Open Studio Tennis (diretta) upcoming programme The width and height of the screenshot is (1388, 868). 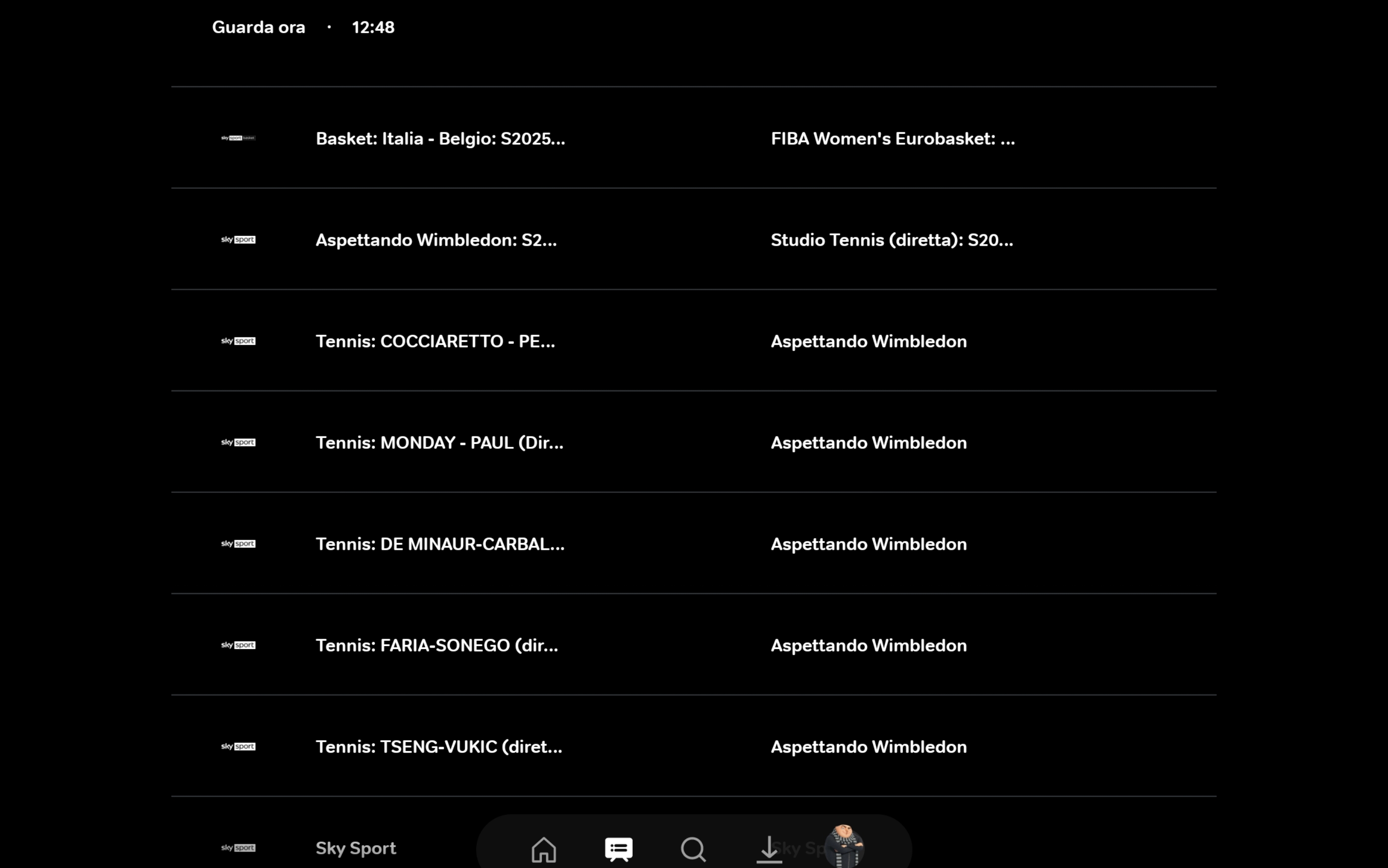892,240
